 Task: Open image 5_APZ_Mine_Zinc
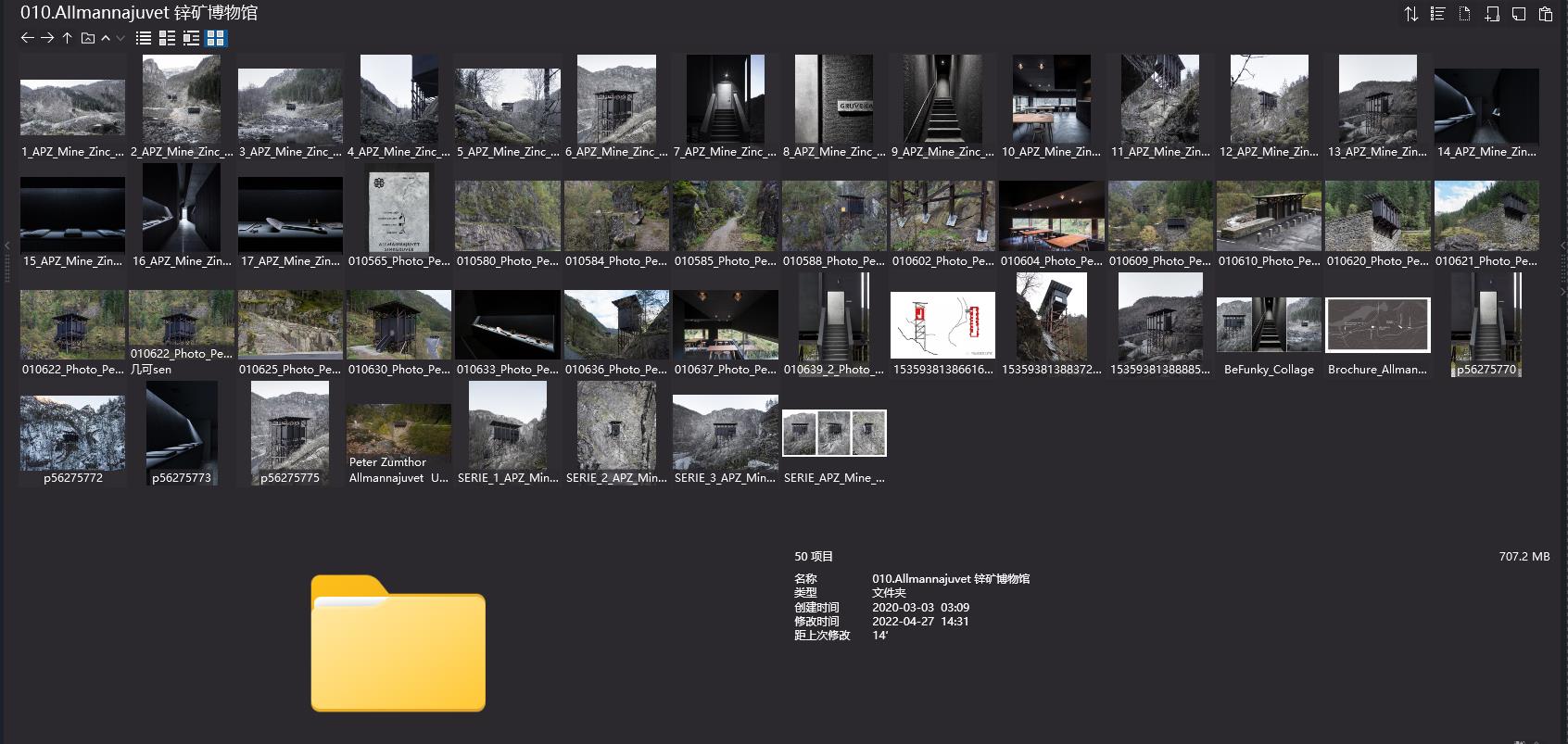(x=508, y=107)
